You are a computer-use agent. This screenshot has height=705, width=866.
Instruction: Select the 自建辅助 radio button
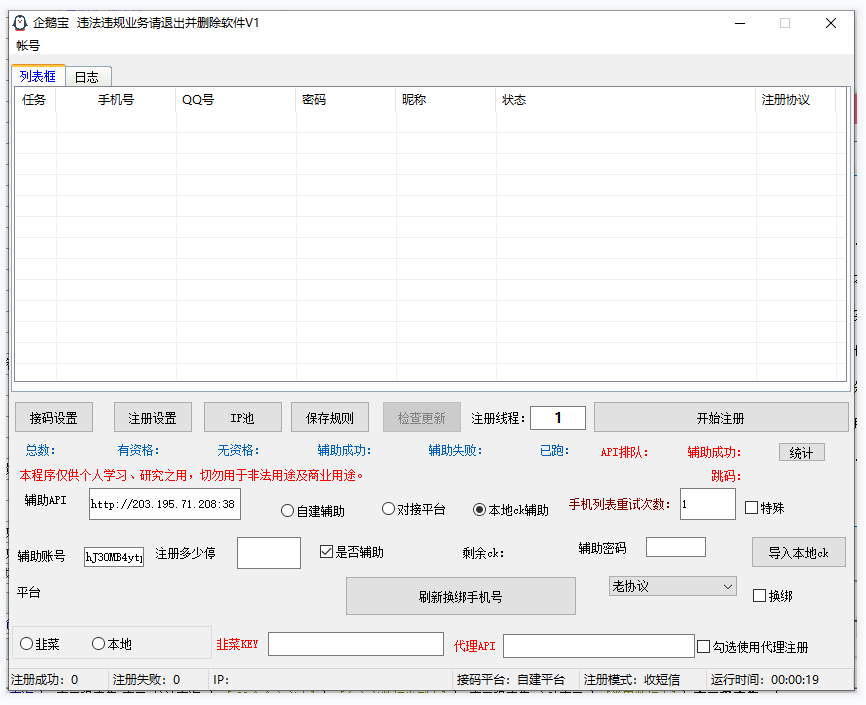pyautogui.click(x=288, y=511)
